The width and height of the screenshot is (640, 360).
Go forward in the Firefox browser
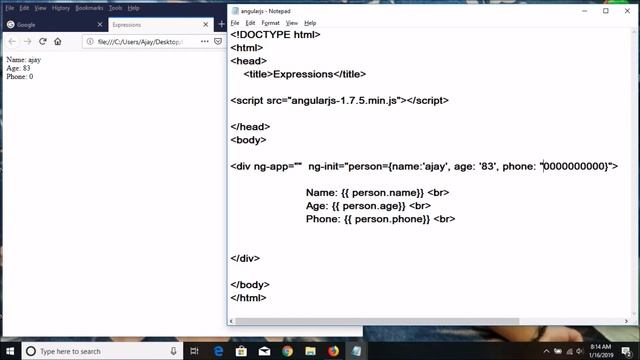[x=27, y=42]
